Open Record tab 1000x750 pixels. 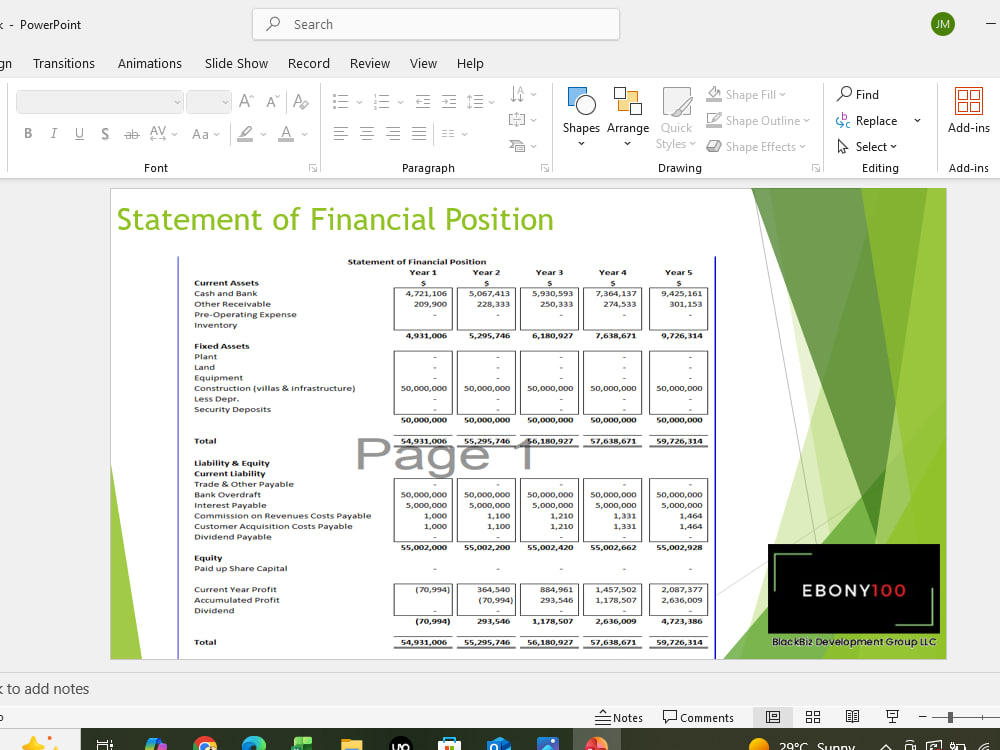(309, 63)
